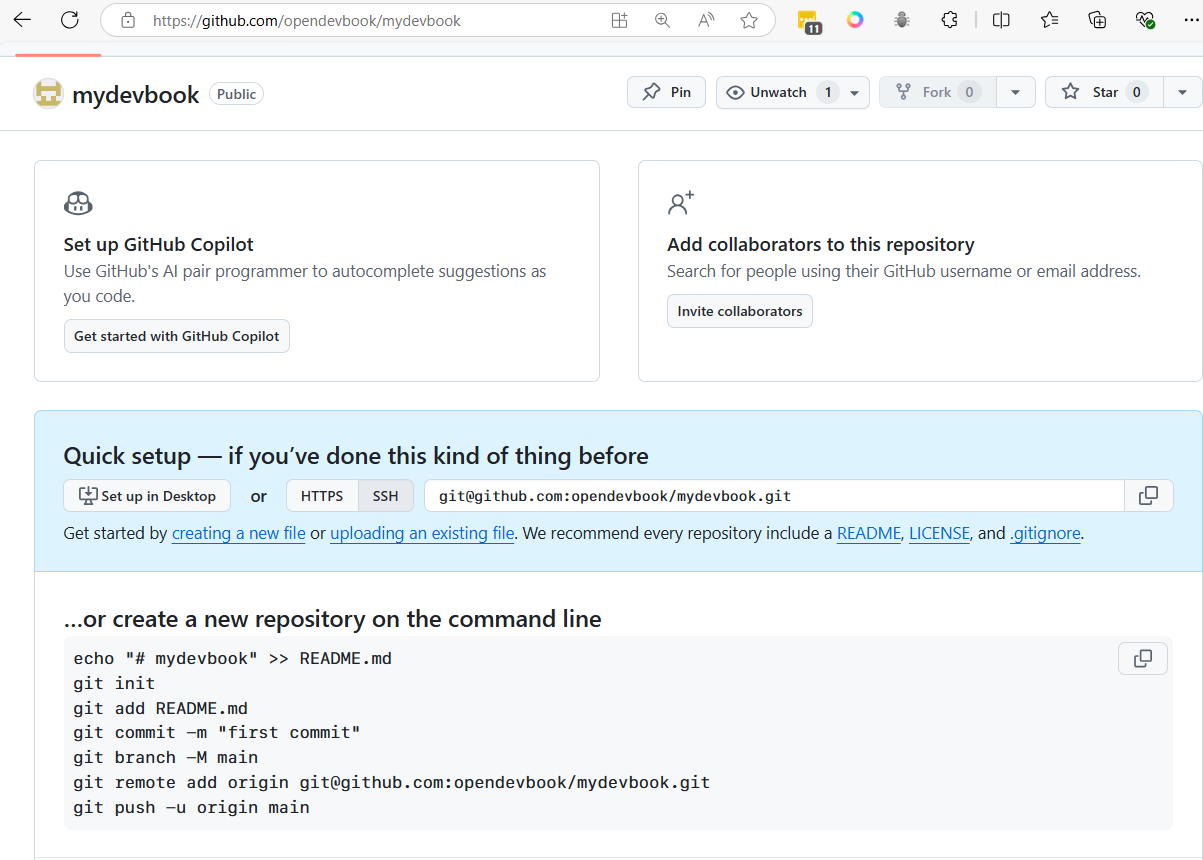Image resolution: width=1203 pixels, height=860 pixels.
Task: Open the browser extensions puzzle icon
Action: [950, 20]
